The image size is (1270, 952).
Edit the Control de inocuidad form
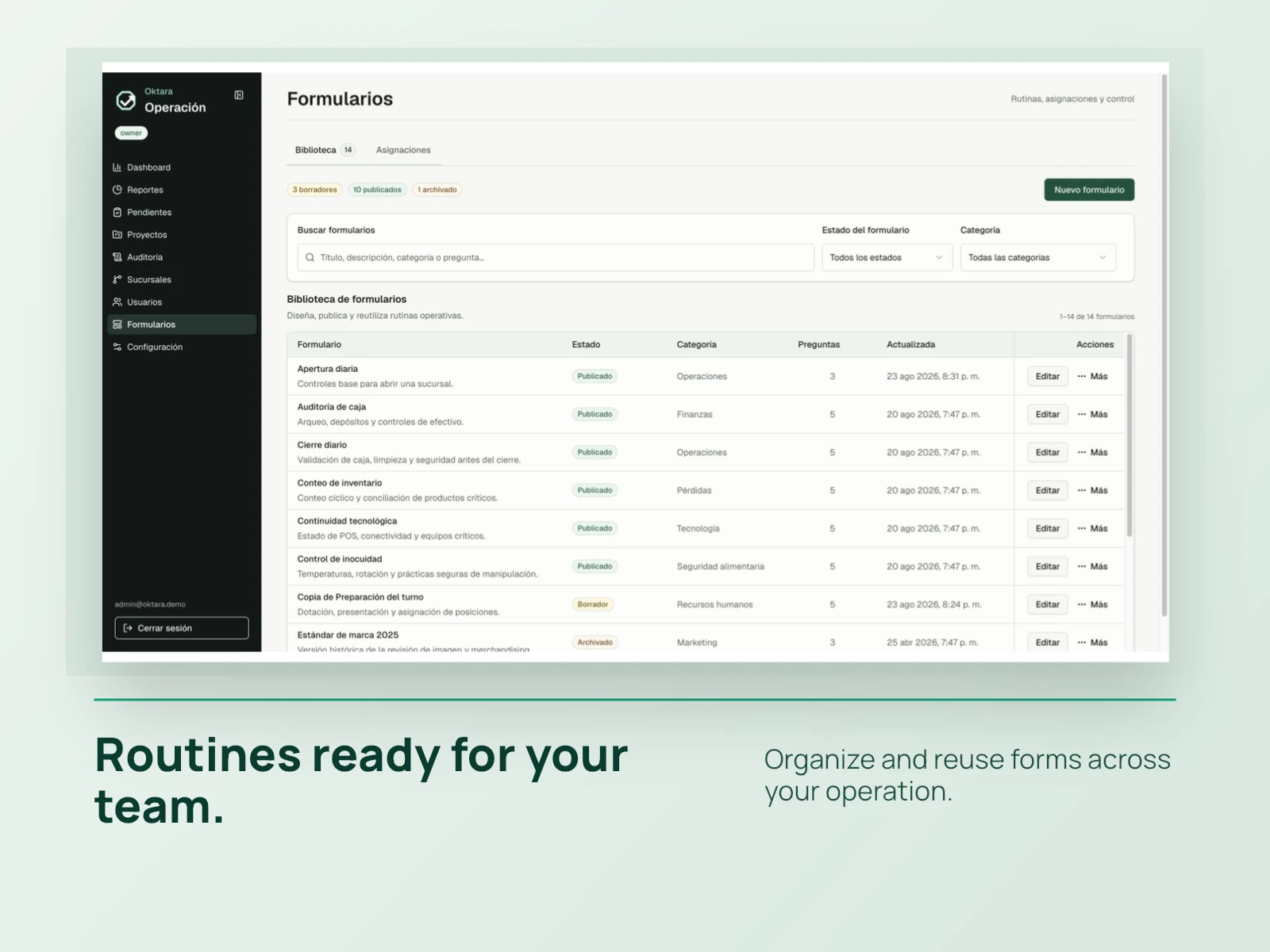click(1048, 566)
